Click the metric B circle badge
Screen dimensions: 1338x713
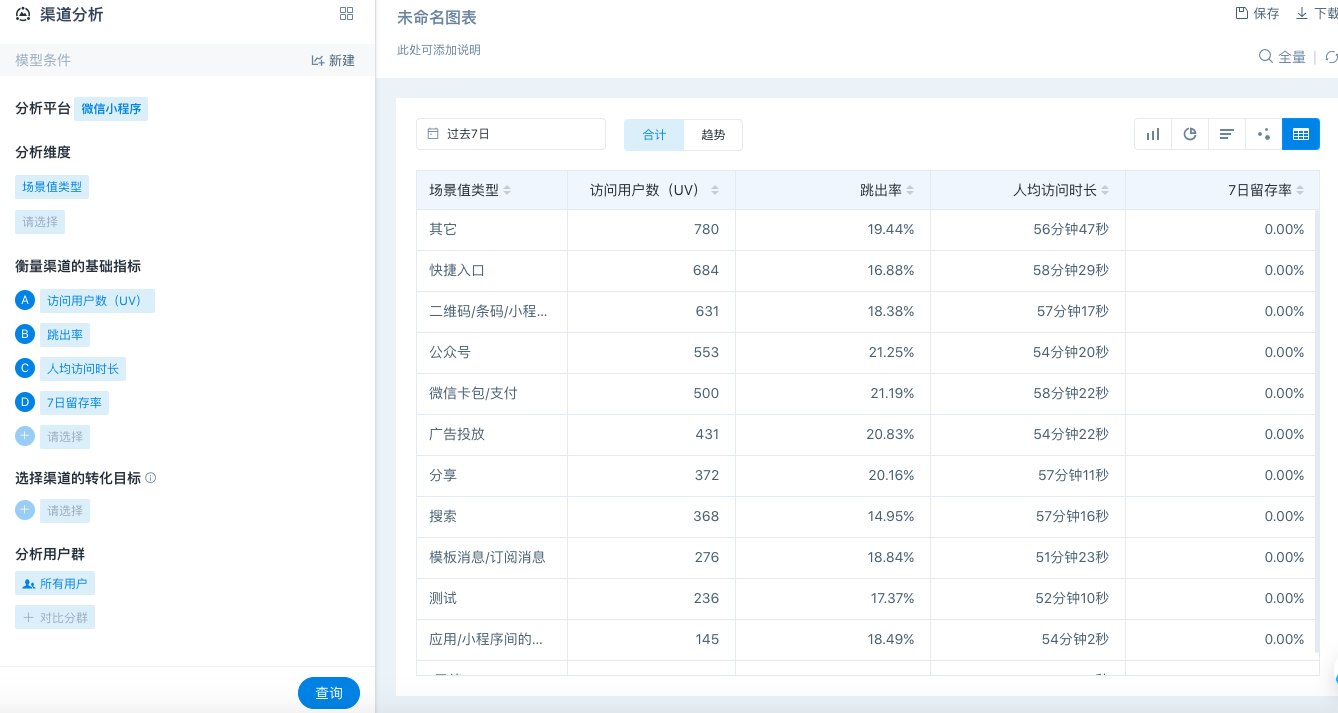click(26, 334)
